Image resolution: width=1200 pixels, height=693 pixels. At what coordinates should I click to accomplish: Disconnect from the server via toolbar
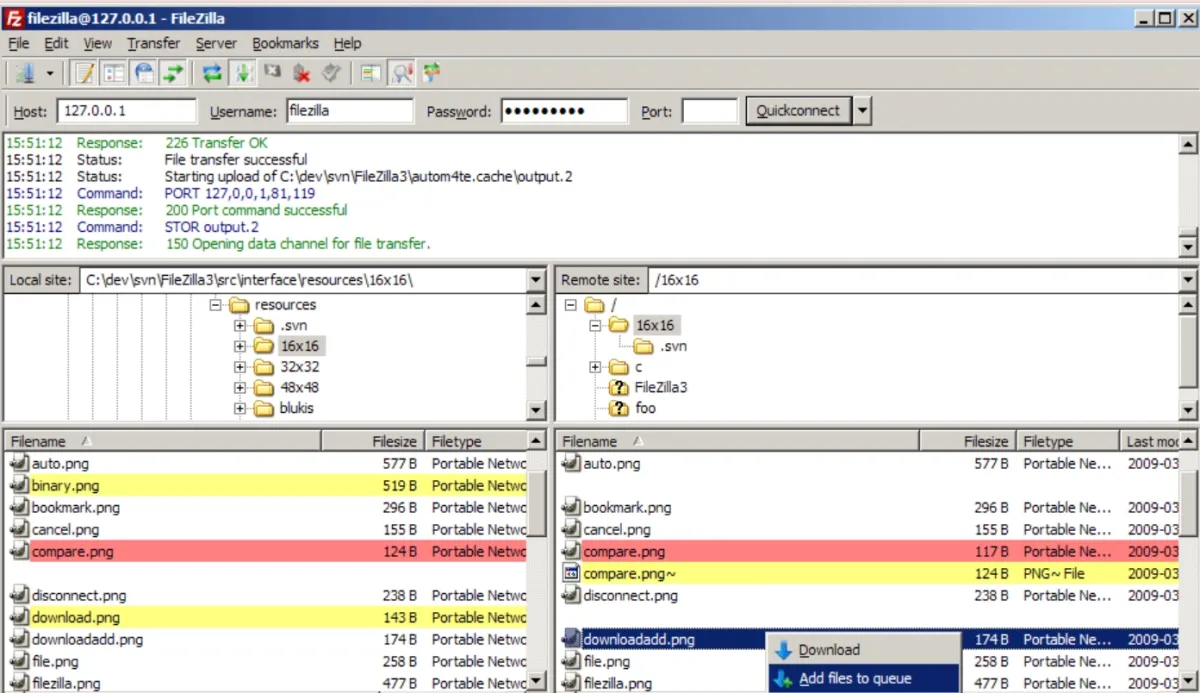click(x=302, y=73)
